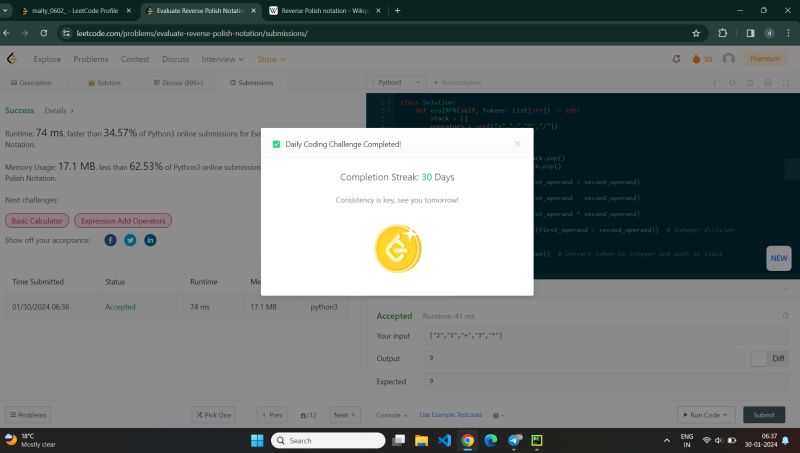The image size is (800, 453).
Task: Open Expression Add Operators challenge
Action: [123, 221]
